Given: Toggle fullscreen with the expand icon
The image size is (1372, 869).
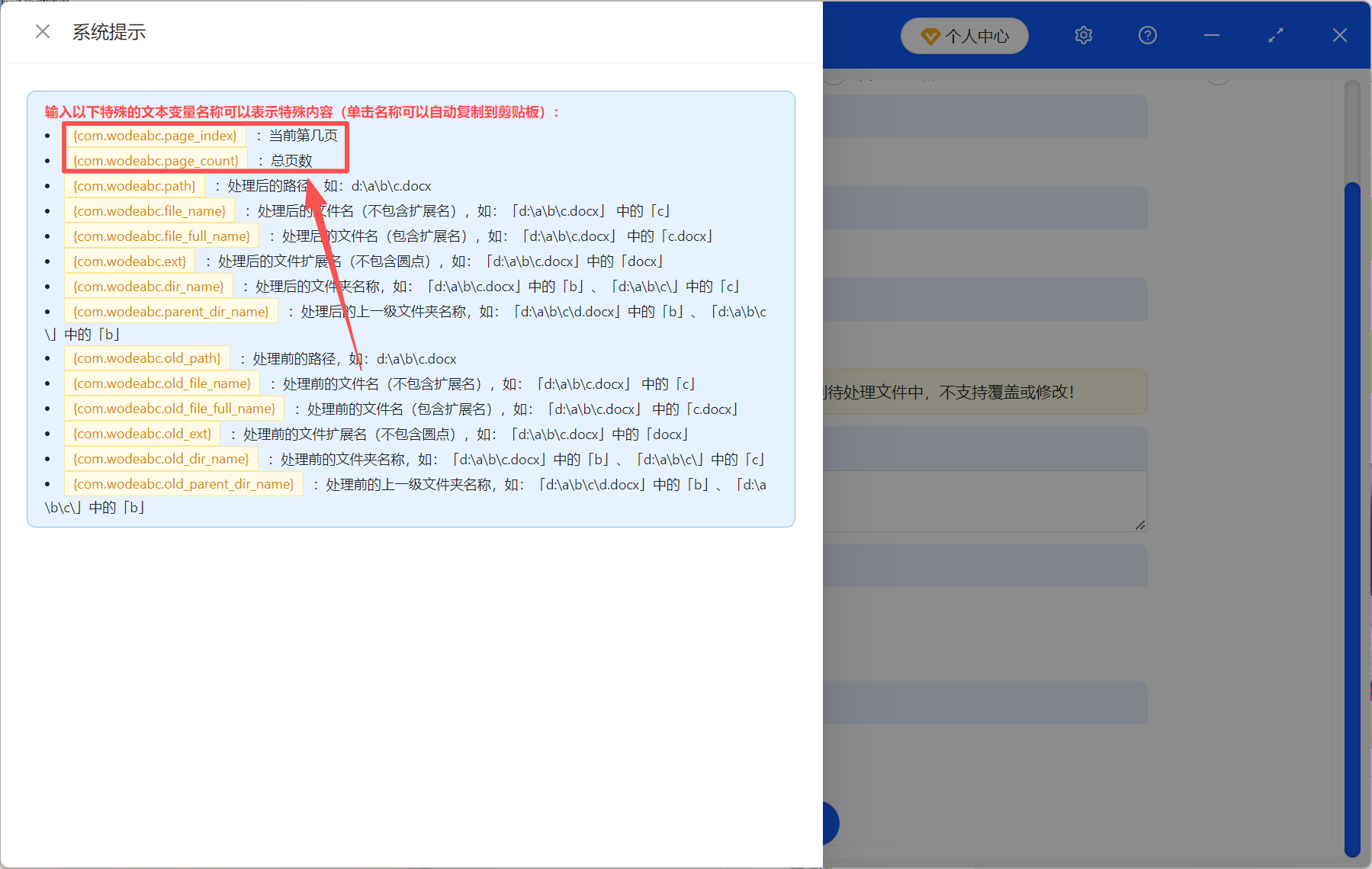Looking at the screenshot, I should pyautogui.click(x=1274, y=35).
